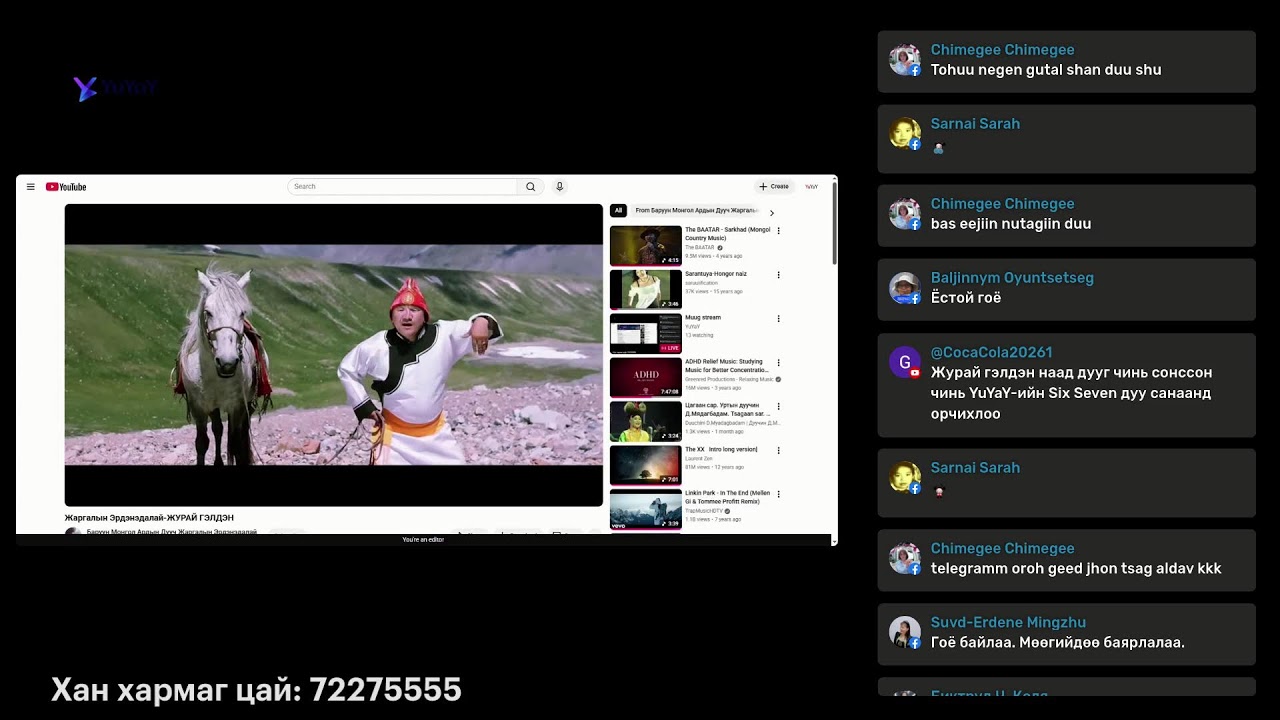Click the ЖУРАЙ ГЭЛДЭН video title
This screenshot has width=1280, height=720.
[x=149, y=518]
